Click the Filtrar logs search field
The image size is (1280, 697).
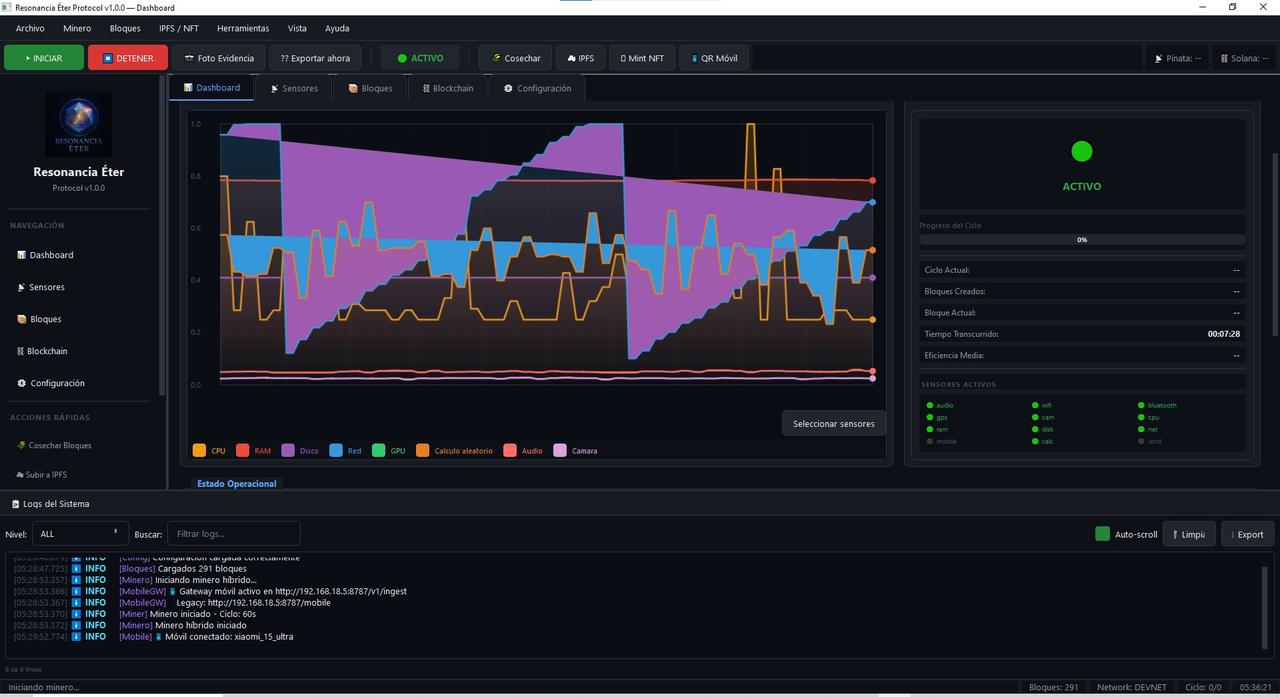tap(233, 534)
